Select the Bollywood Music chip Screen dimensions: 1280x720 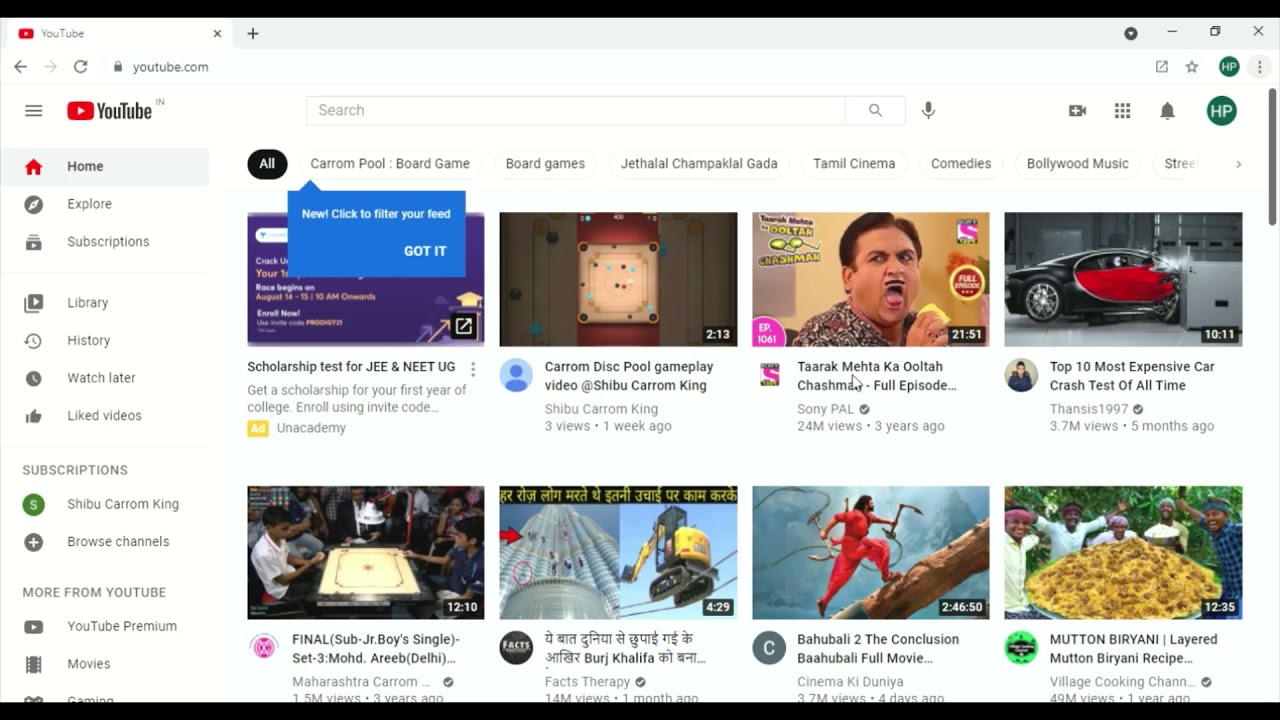click(1077, 164)
